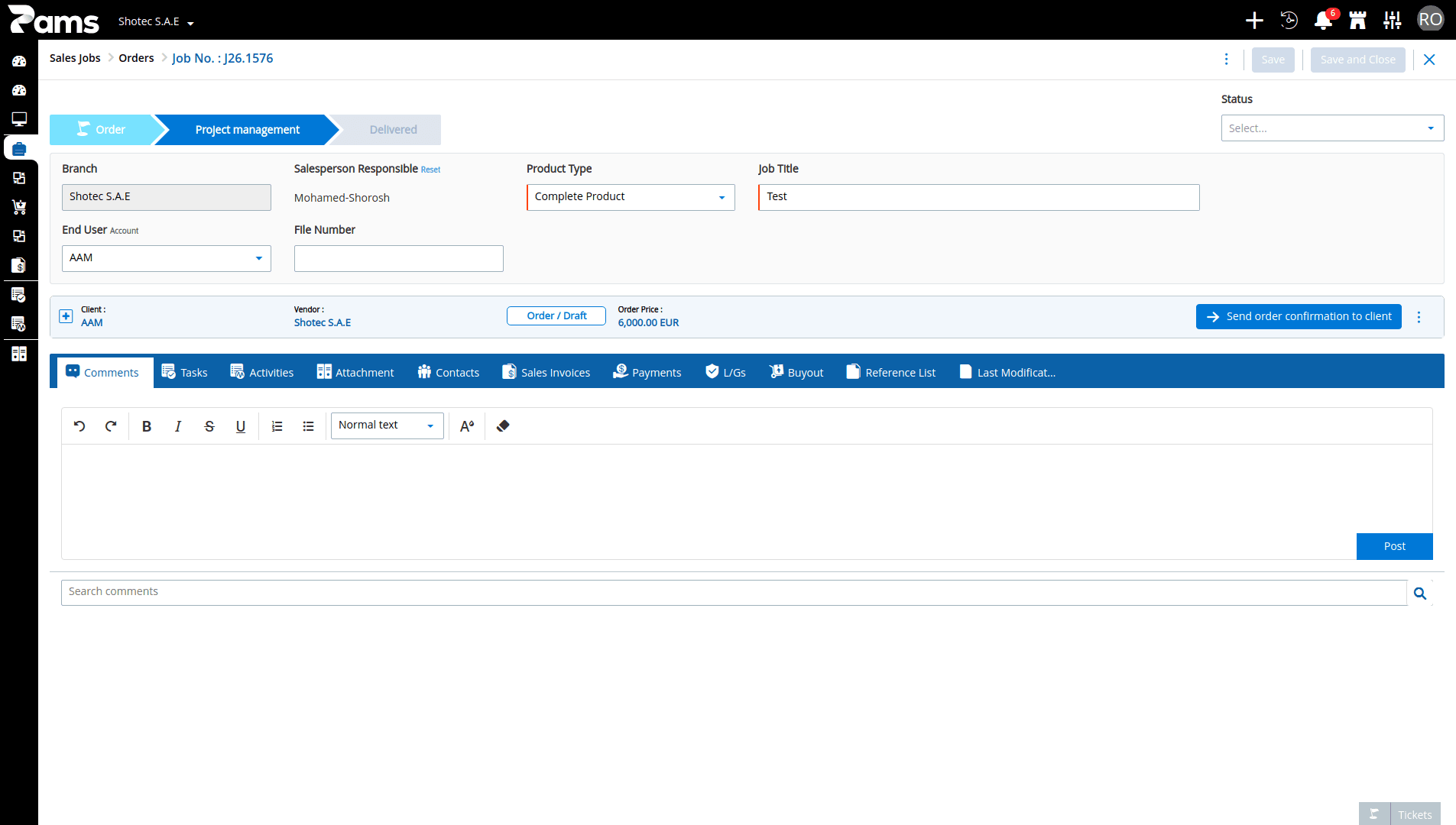This screenshot has height=825, width=1456.
Task: Open the three-dot menu near Save
Action: (x=1227, y=60)
